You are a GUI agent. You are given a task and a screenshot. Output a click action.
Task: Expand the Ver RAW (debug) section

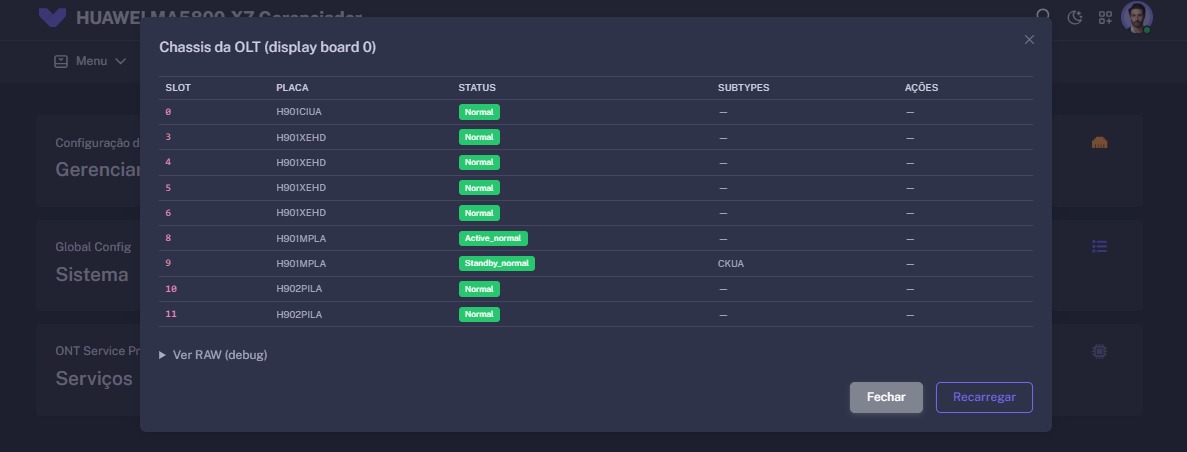click(213, 355)
